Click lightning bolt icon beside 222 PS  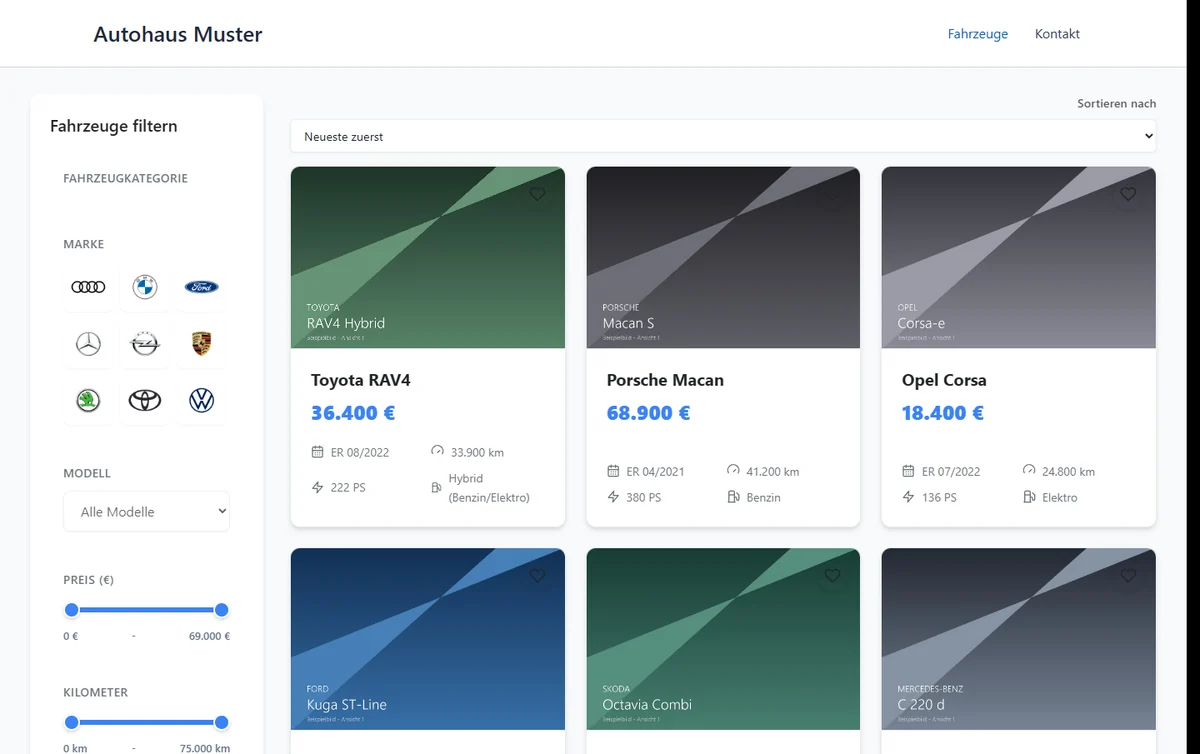[x=318, y=487]
